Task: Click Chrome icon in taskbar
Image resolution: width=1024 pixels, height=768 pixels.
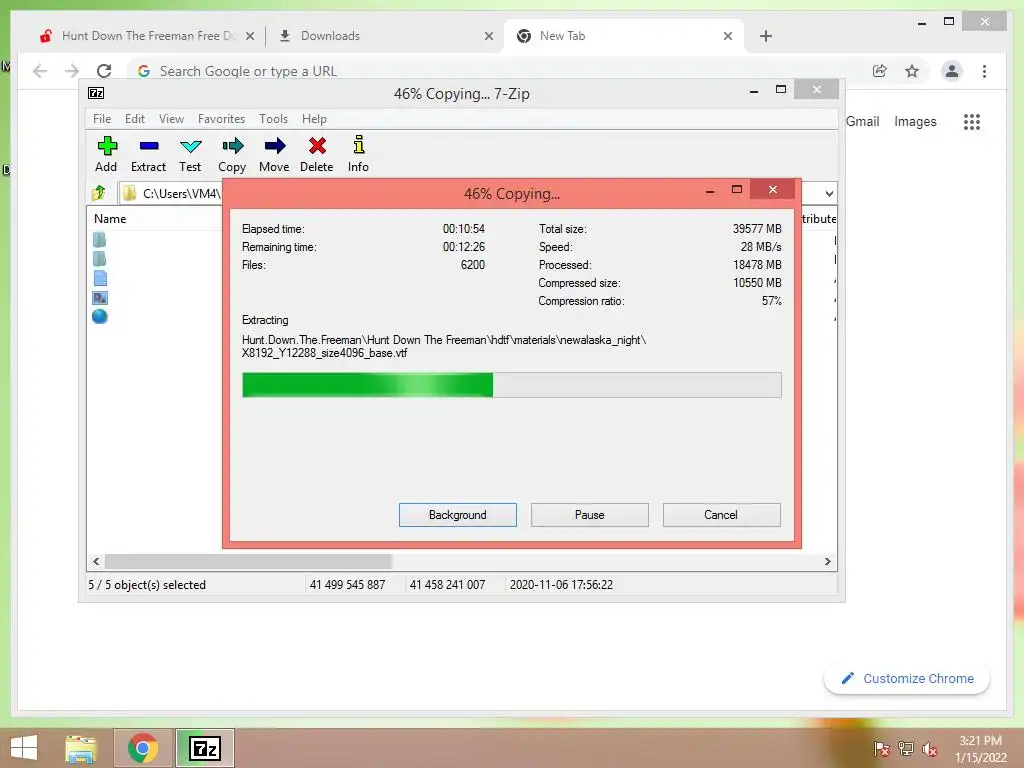Action: coord(143,748)
